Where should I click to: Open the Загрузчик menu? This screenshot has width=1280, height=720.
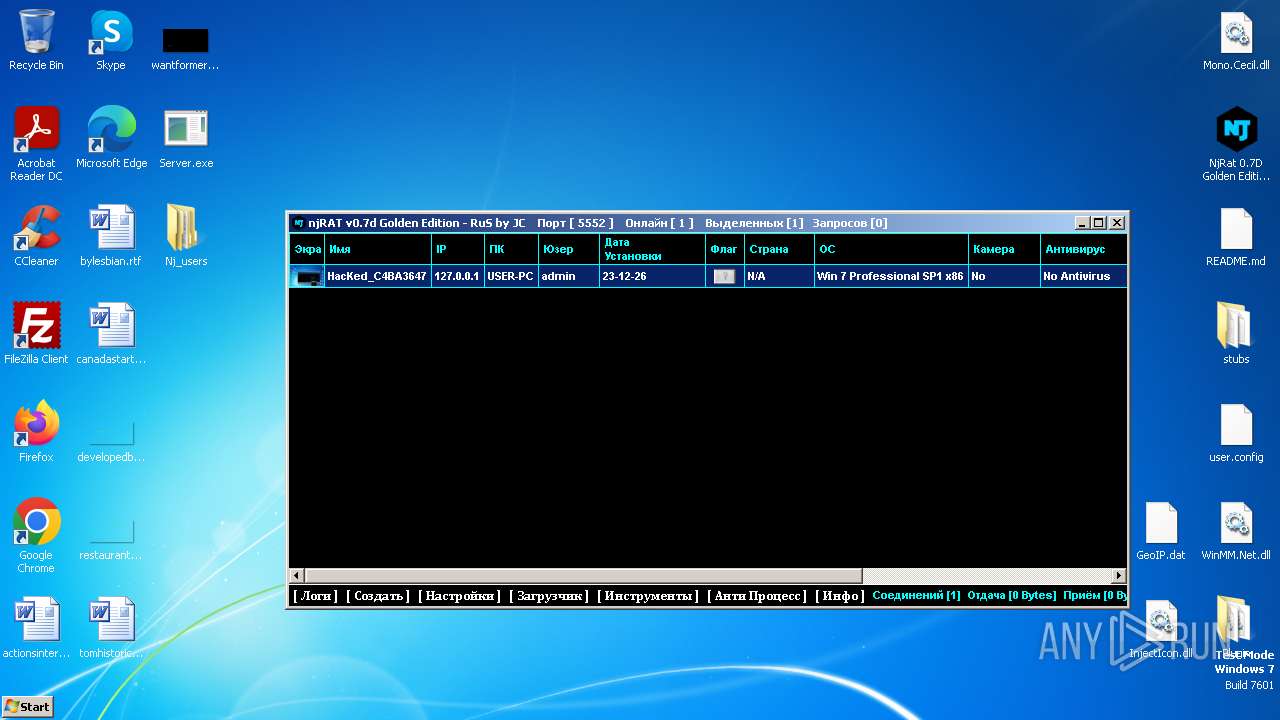(x=549, y=596)
